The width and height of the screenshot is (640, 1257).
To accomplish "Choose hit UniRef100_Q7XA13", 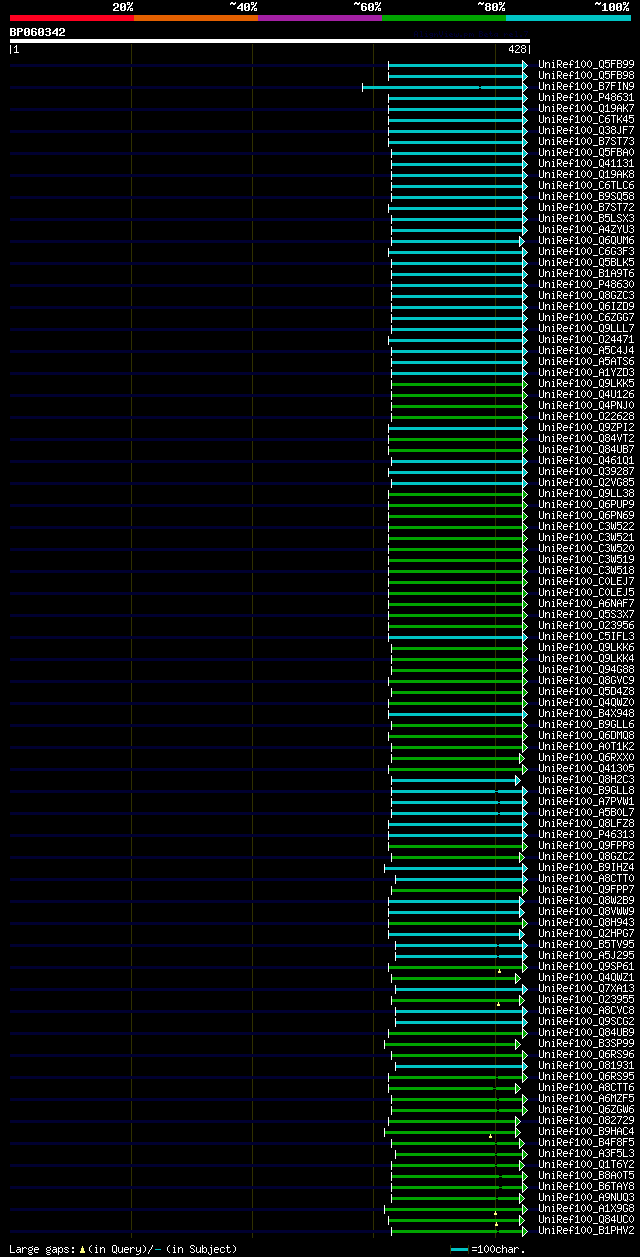I will pyautogui.click(x=586, y=989).
